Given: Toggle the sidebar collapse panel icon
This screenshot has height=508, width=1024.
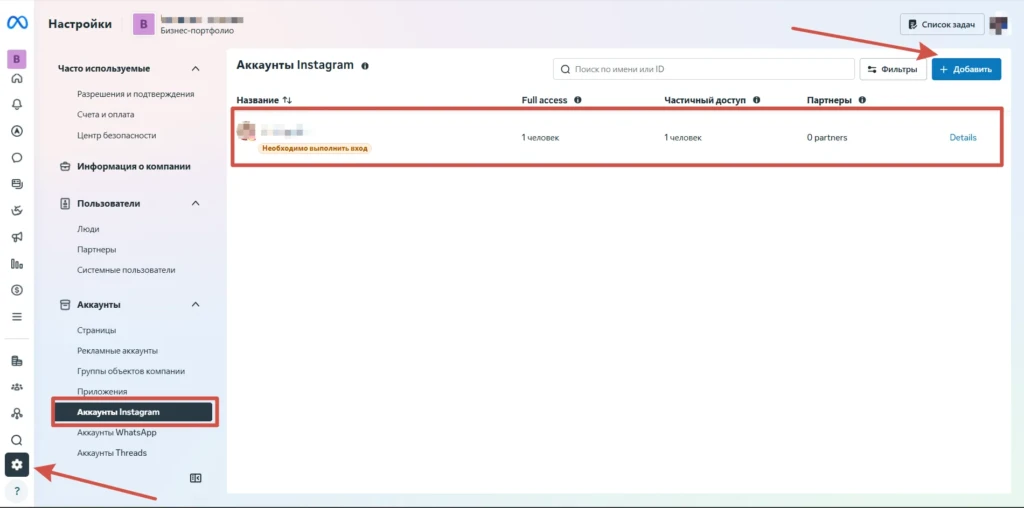Looking at the screenshot, I should pyautogui.click(x=195, y=478).
